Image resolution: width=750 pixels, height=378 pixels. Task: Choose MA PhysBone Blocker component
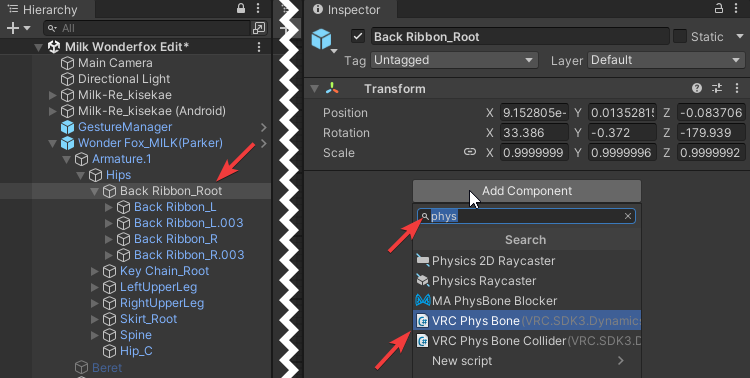coord(527,300)
